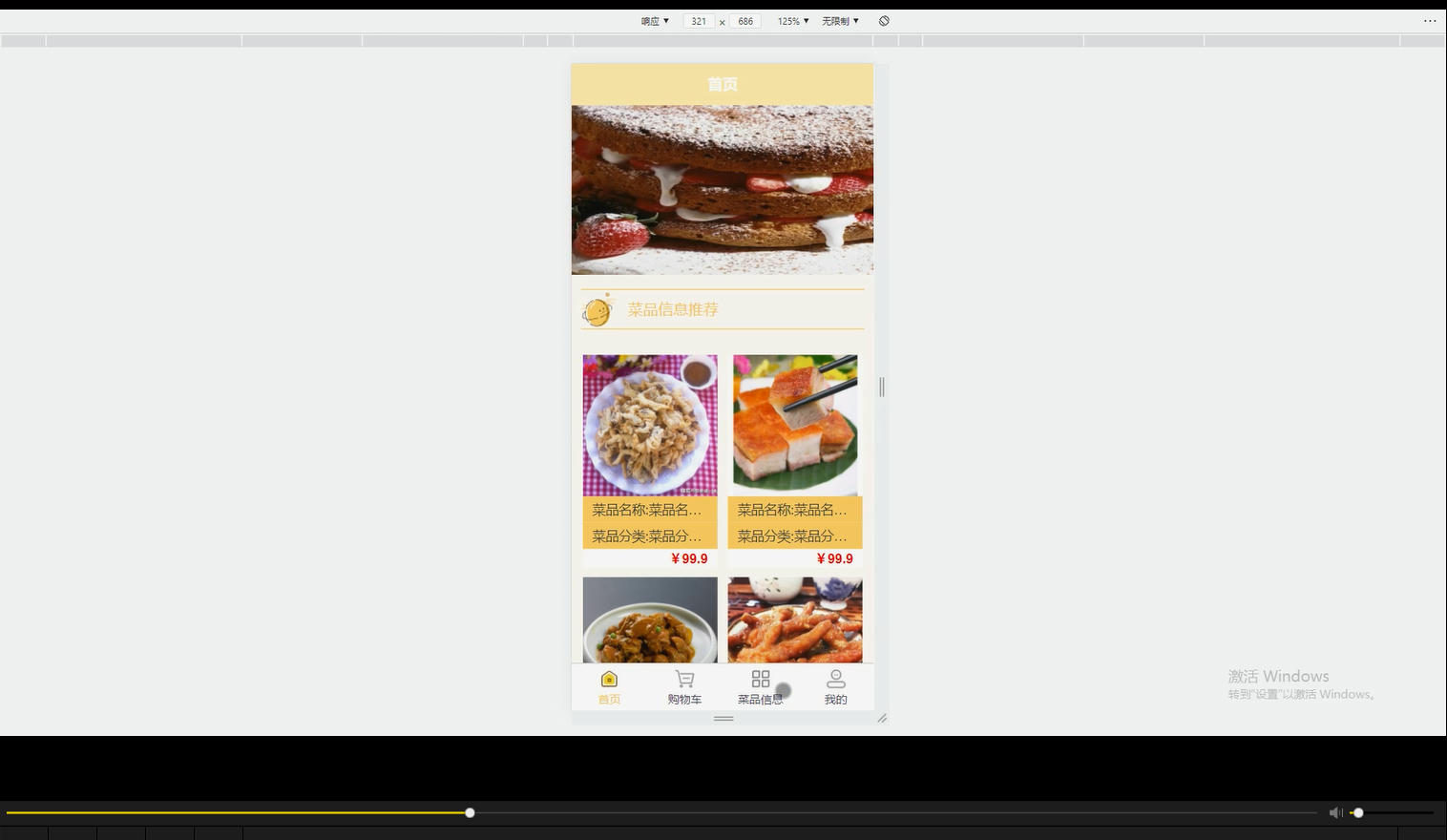Click 菜品名称 label of the pork belly dish
Screen dimensions: 1447x840
(791, 510)
